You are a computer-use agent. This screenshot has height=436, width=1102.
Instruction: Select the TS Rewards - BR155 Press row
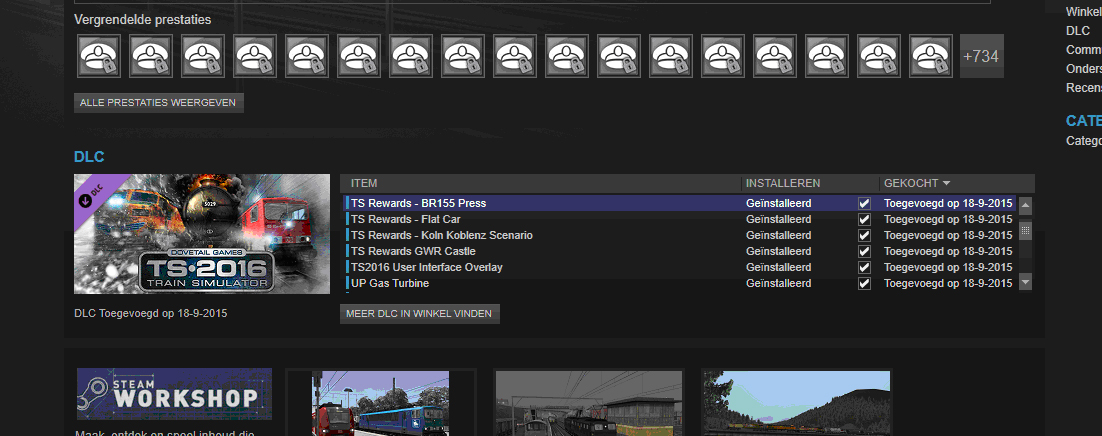[680, 203]
